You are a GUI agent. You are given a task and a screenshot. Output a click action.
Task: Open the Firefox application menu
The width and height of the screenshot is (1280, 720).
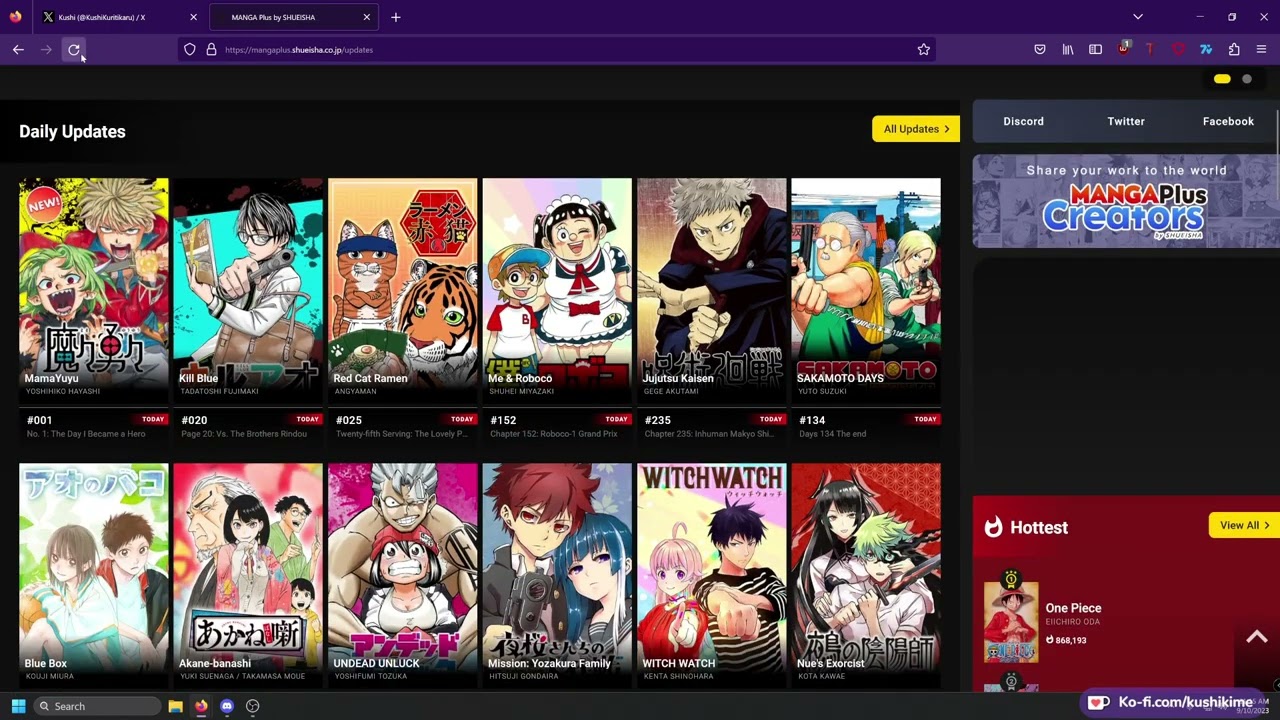(x=1261, y=49)
